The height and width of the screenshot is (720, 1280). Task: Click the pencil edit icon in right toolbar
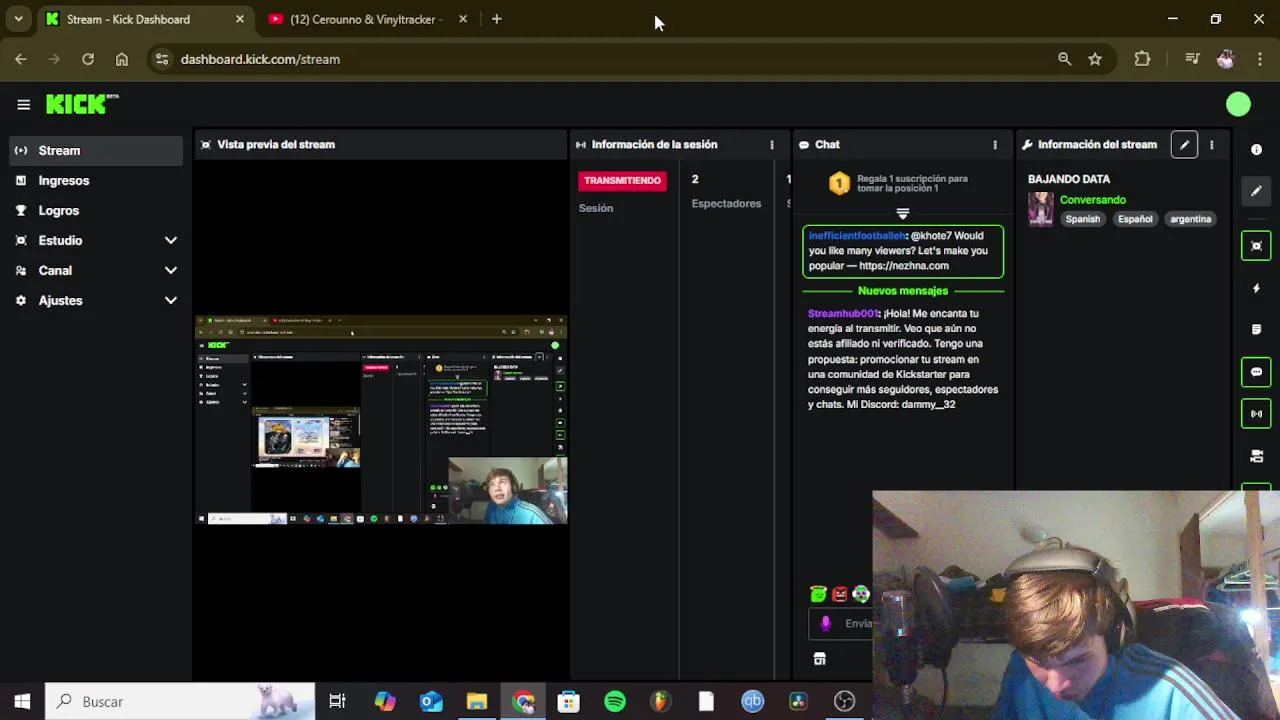[x=1256, y=191]
